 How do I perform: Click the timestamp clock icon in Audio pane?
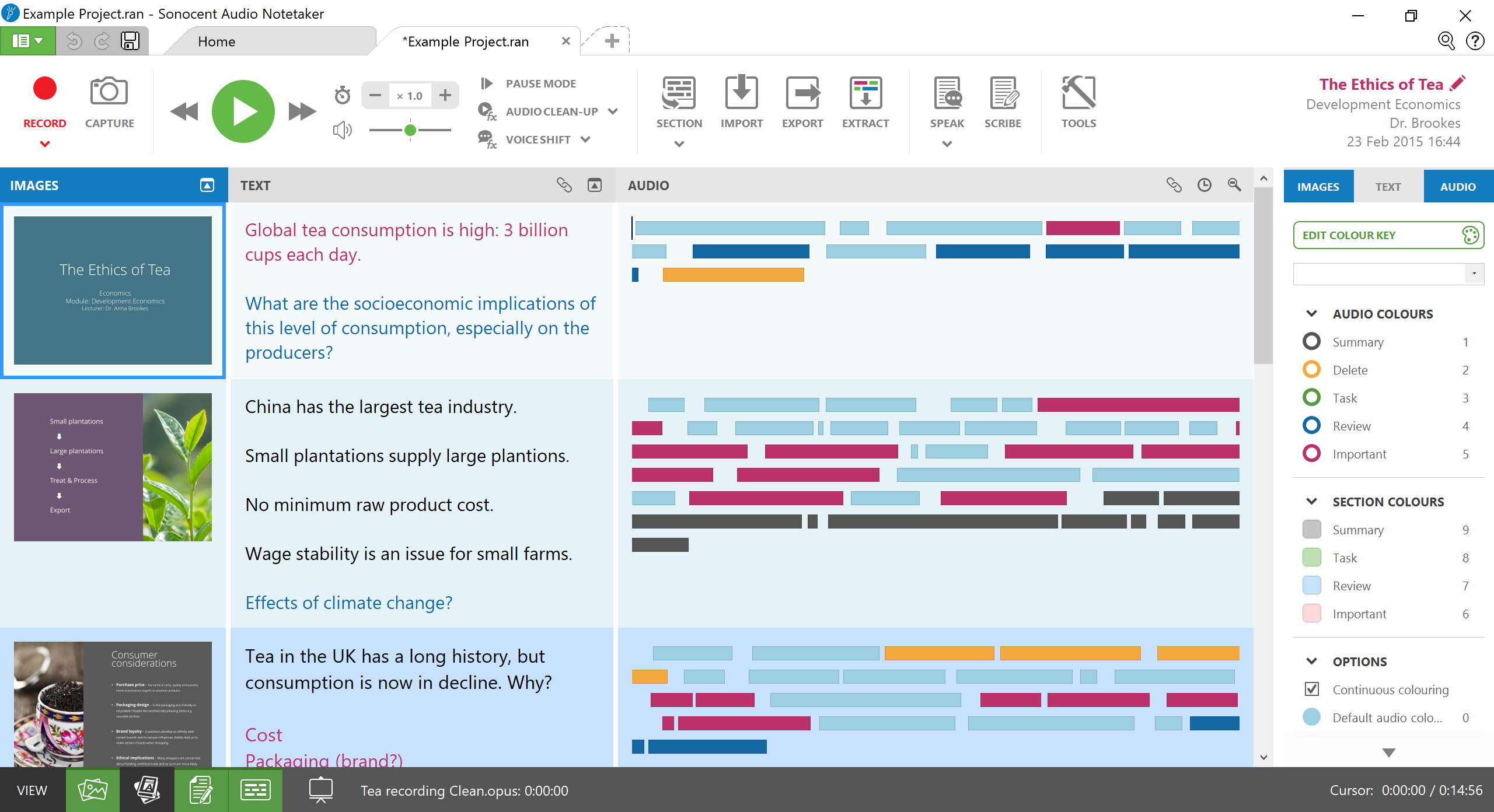coord(1204,185)
